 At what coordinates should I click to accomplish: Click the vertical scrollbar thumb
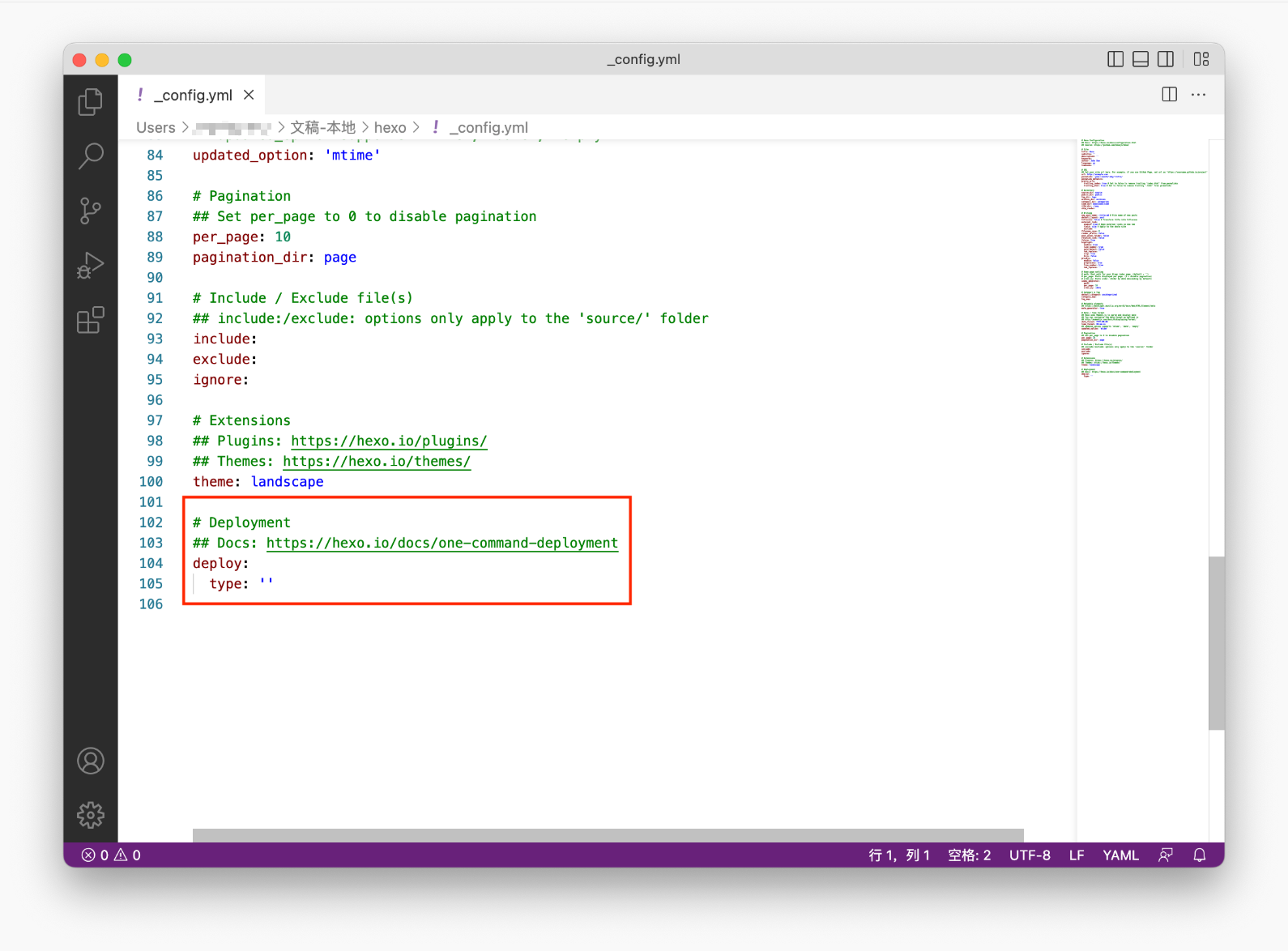click(1216, 643)
